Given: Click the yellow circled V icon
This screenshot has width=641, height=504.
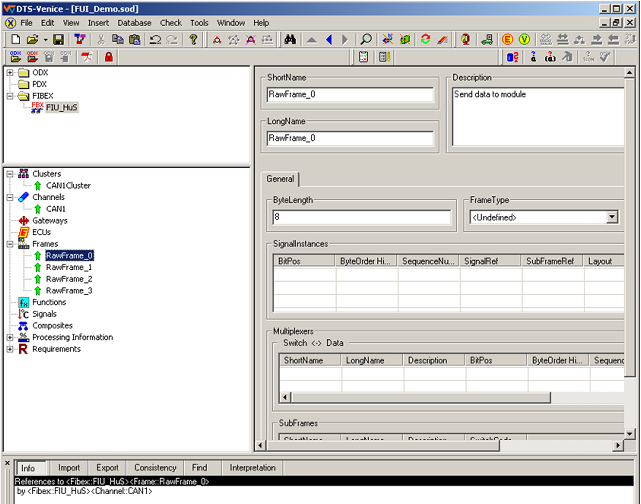Looking at the screenshot, I should (x=524, y=40).
